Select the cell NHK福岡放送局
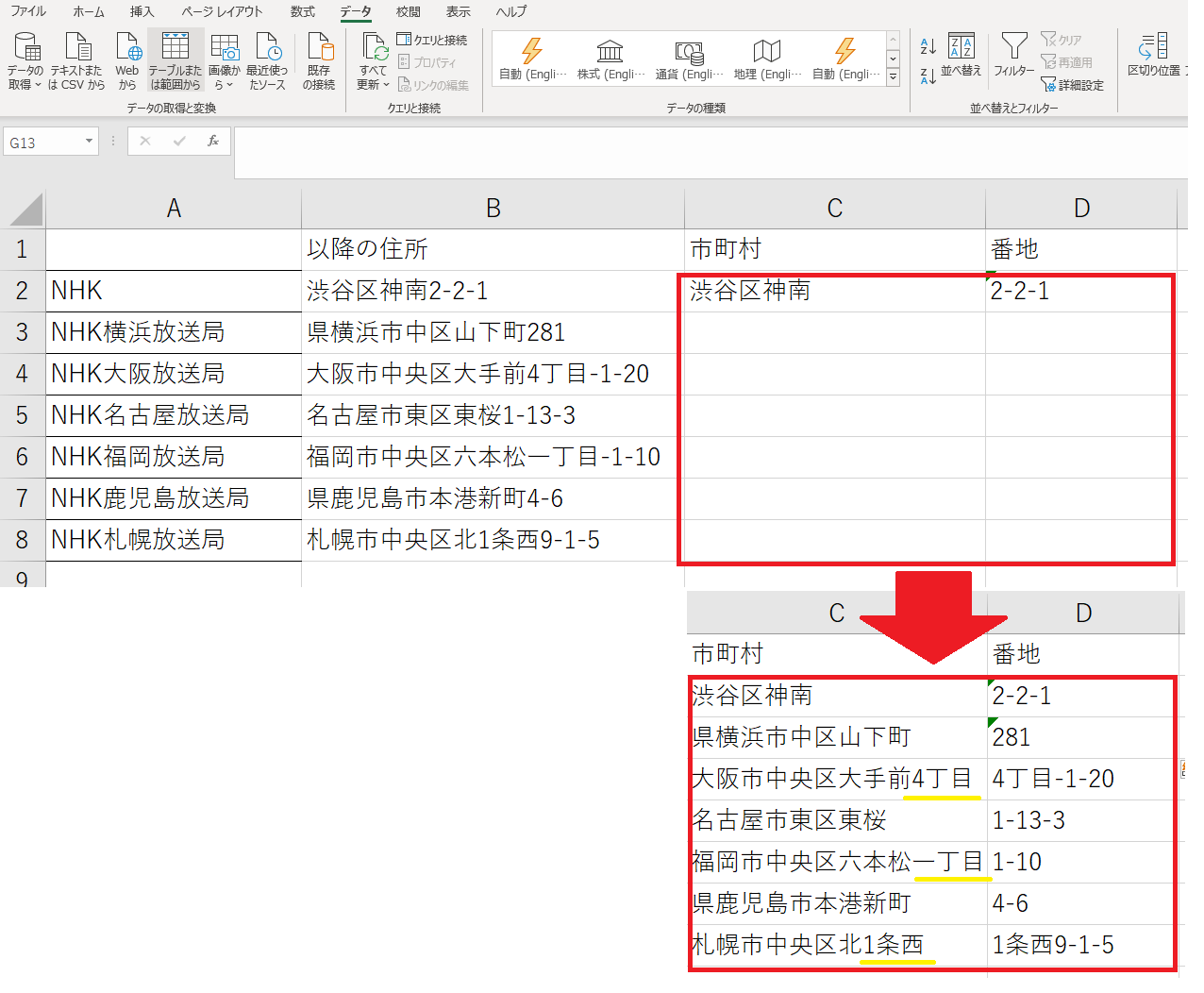Image resolution: width=1204 pixels, height=993 pixels. coord(174,457)
